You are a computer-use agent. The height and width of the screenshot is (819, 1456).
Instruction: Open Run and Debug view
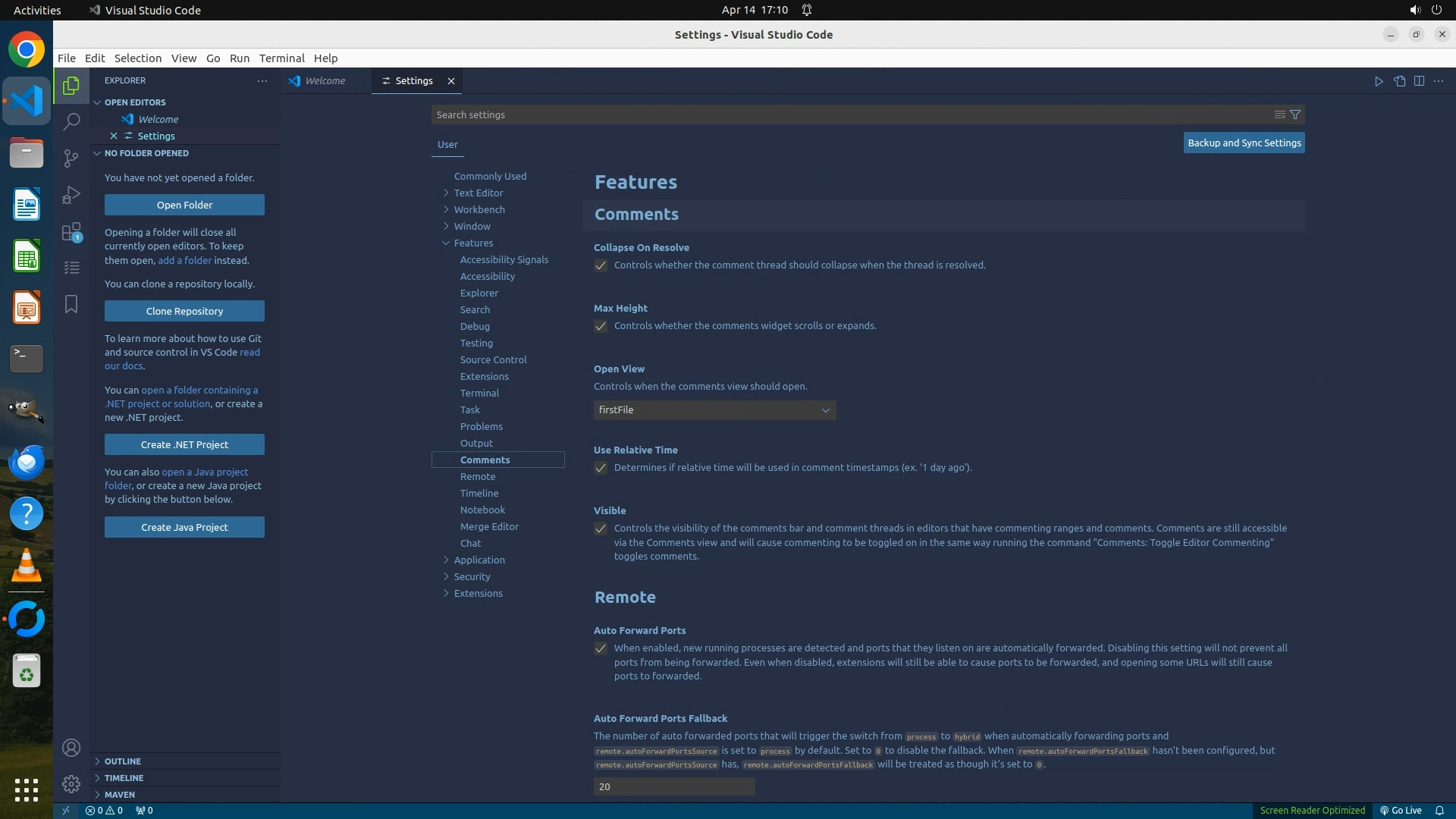pos(71,195)
